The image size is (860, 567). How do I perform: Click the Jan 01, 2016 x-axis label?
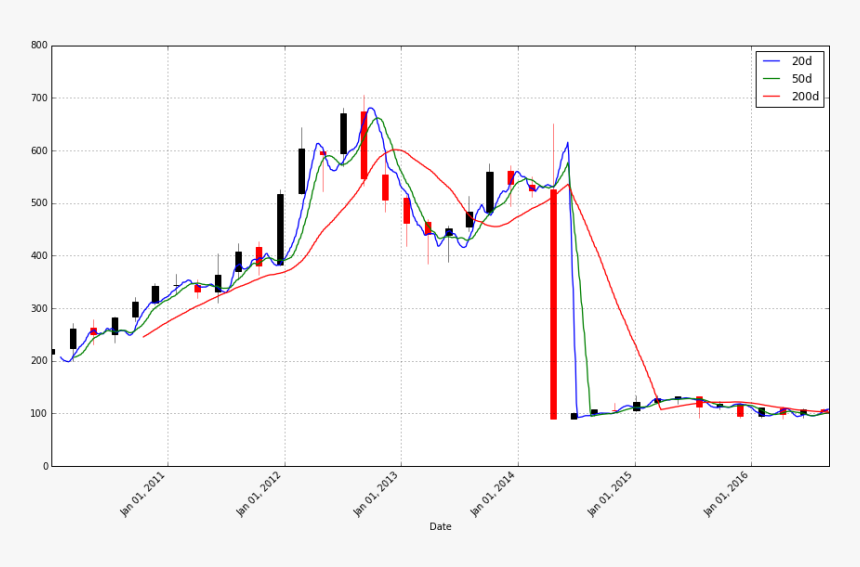pyautogui.click(x=725, y=495)
